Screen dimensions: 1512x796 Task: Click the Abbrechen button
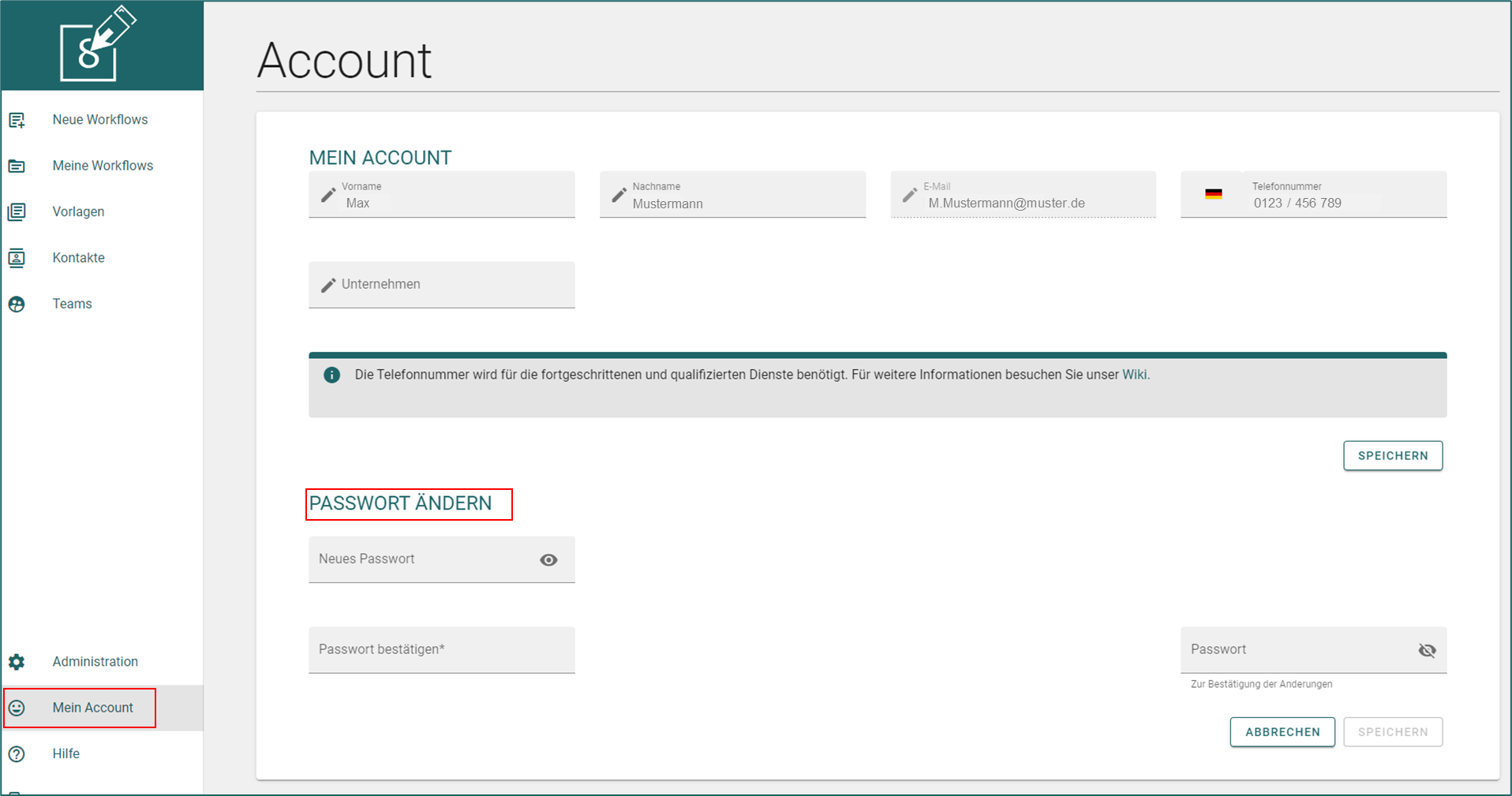pyautogui.click(x=1282, y=732)
